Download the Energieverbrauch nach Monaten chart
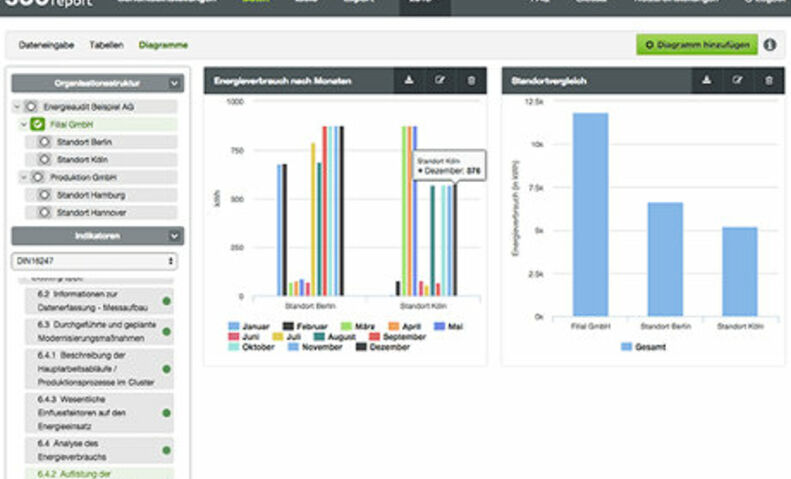Image resolution: width=791 pixels, height=479 pixels. (408, 80)
